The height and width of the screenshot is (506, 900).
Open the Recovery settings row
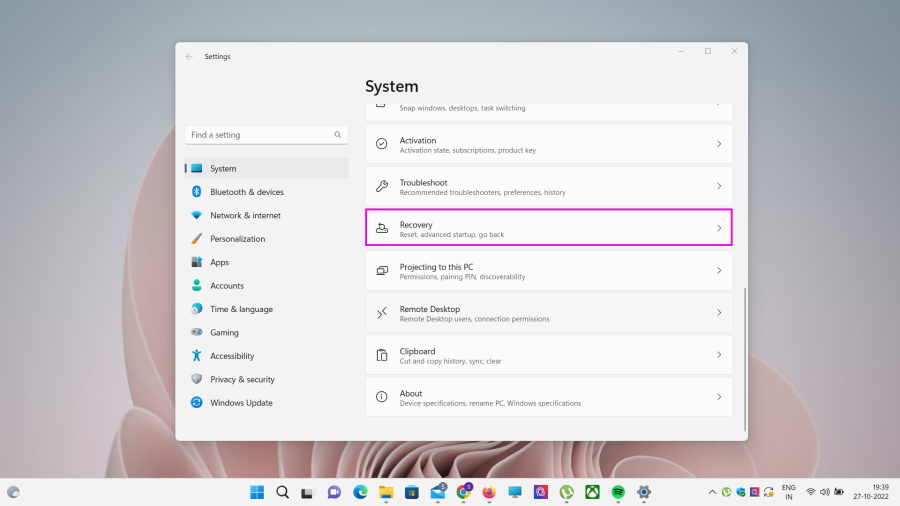pyautogui.click(x=548, y=228)
